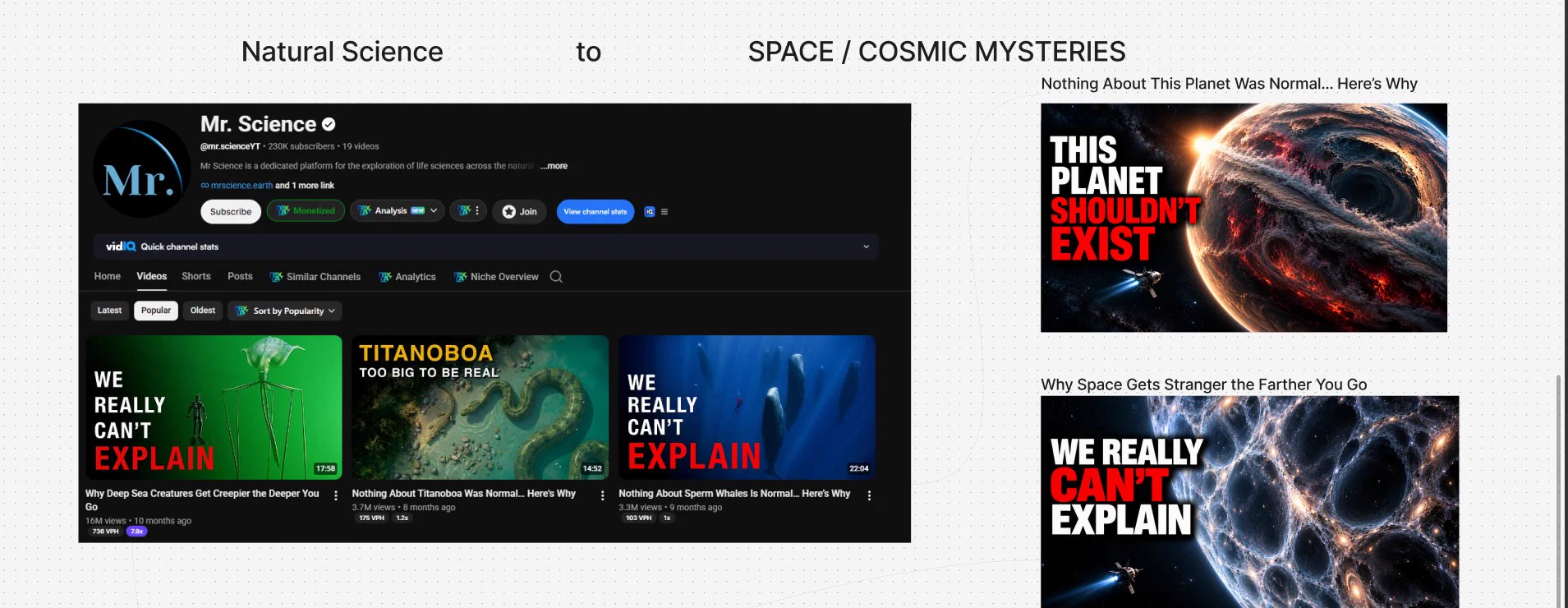Open the Titanoboa Too Big To Be Real thumbnail
The height and width of the screenshot is (608, 1568).
pyautogui.click(x=481, y=408)
